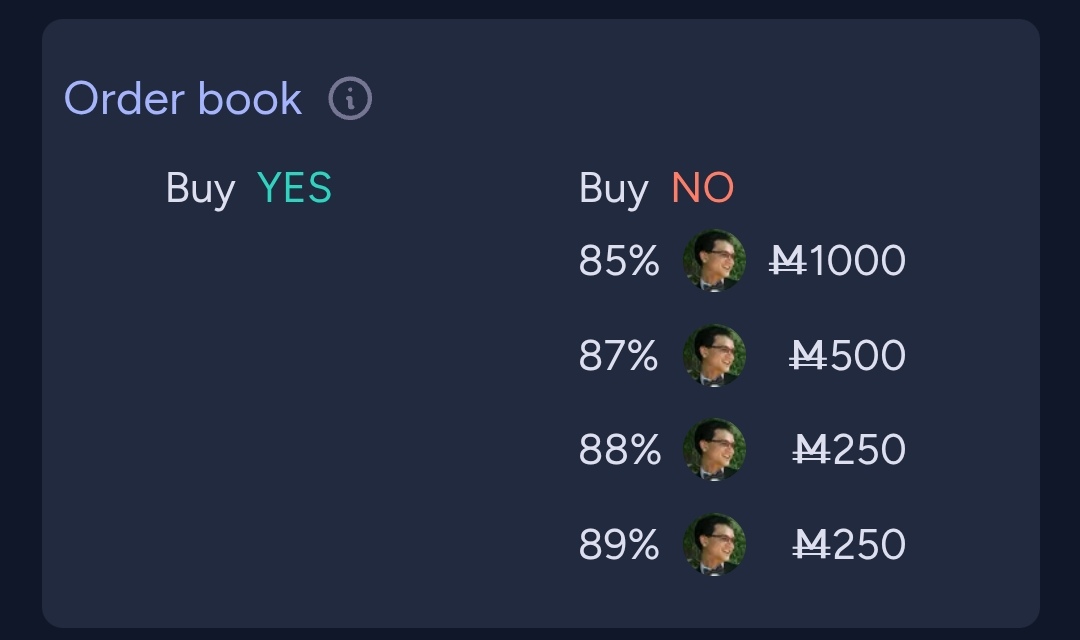Viewport: 1080px width, 640px height.
Task: Select the M1000 order amount
Action: (x=837, y=261)
